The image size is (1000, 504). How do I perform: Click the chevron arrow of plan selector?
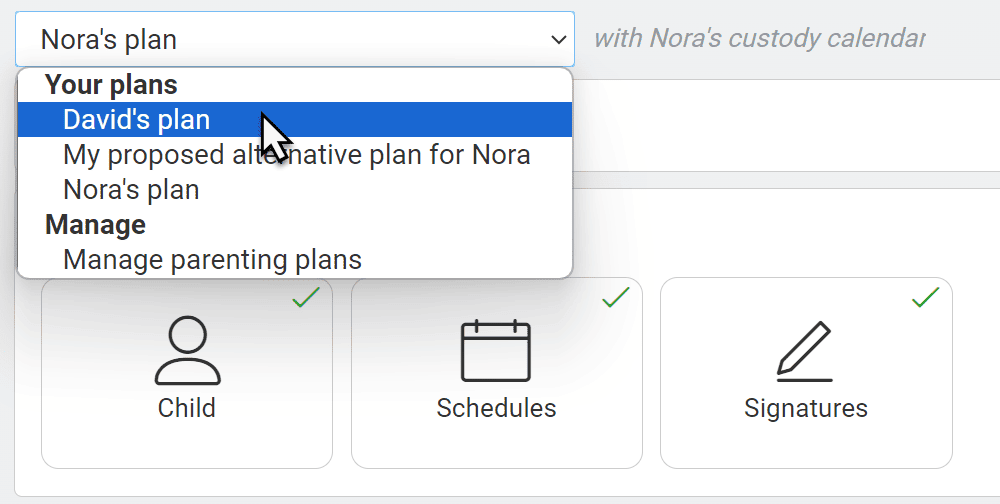pyautogui.click(x=559, y=40)
